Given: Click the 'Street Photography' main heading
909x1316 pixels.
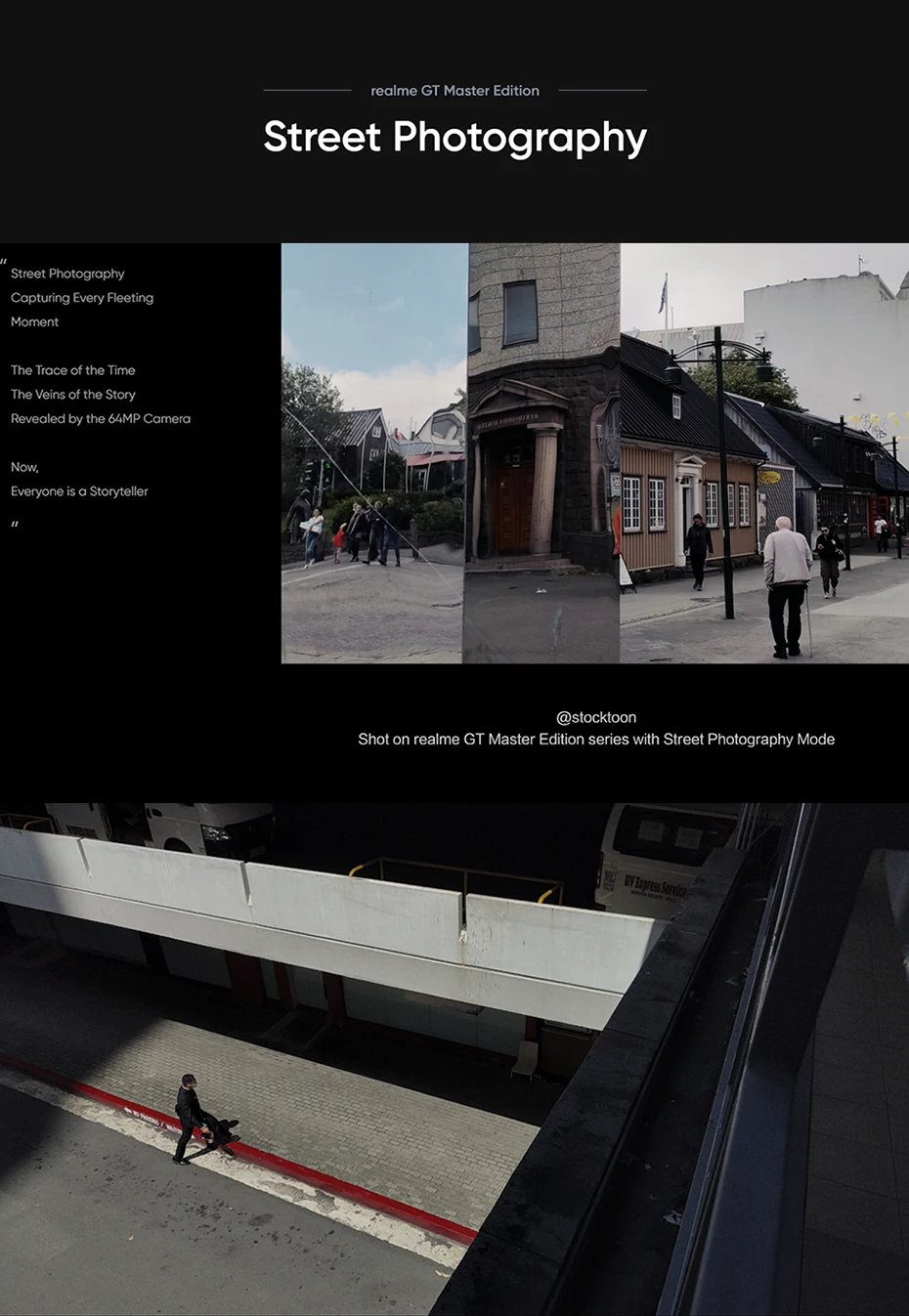Looking at the screenshot, I should click(454, 138).
